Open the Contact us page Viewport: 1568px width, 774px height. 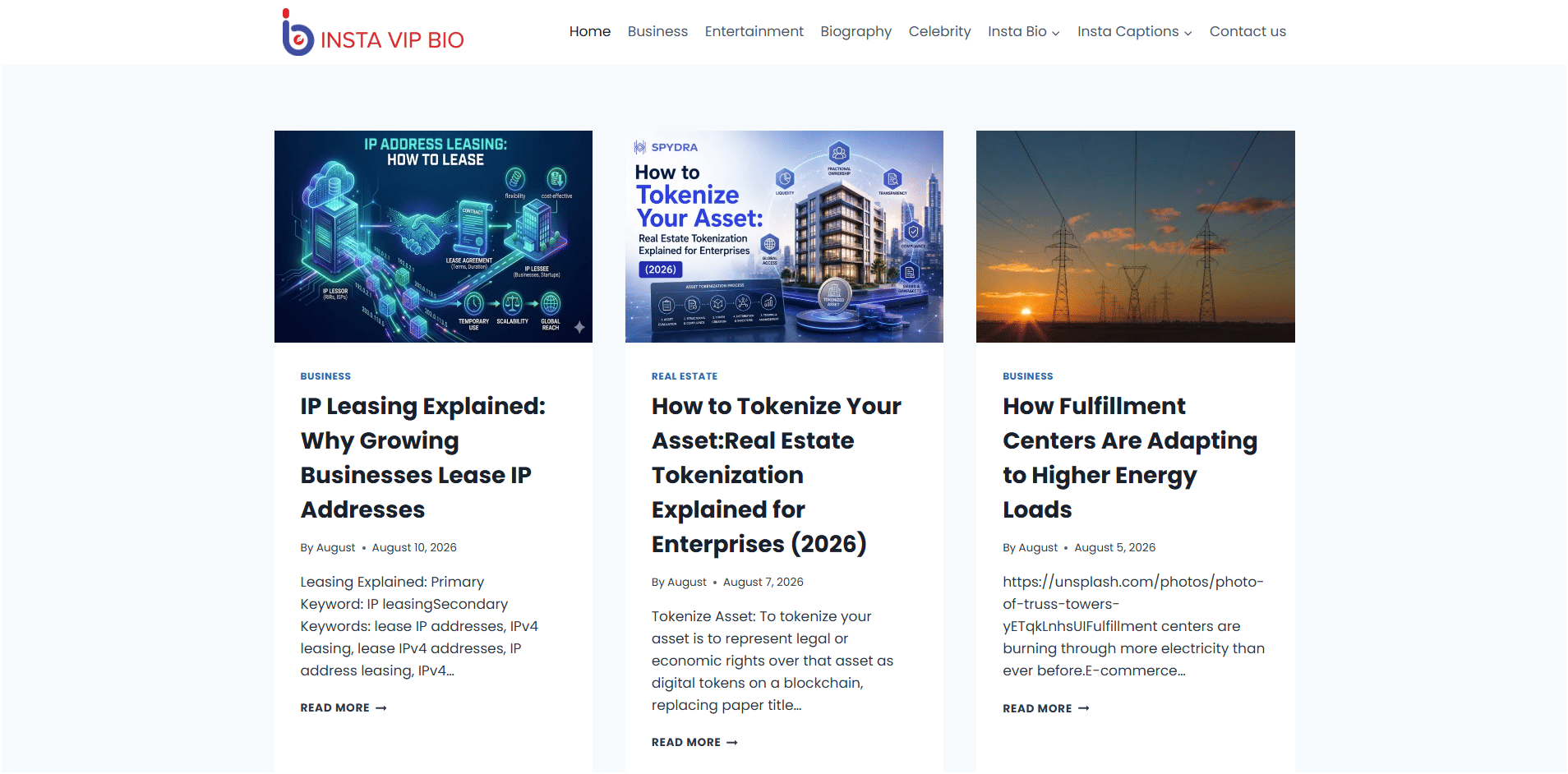1247,31
